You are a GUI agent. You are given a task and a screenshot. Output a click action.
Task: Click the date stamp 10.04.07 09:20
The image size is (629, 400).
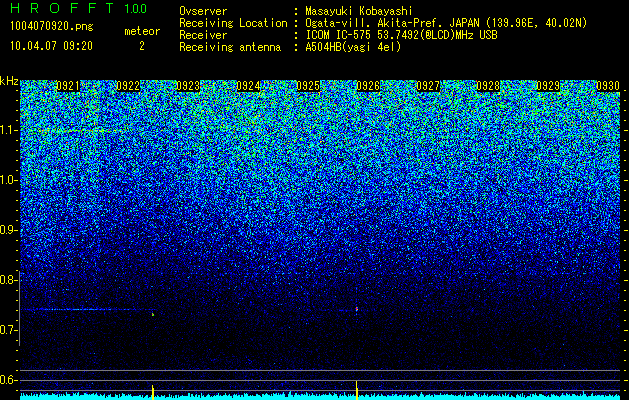(51, 46)
